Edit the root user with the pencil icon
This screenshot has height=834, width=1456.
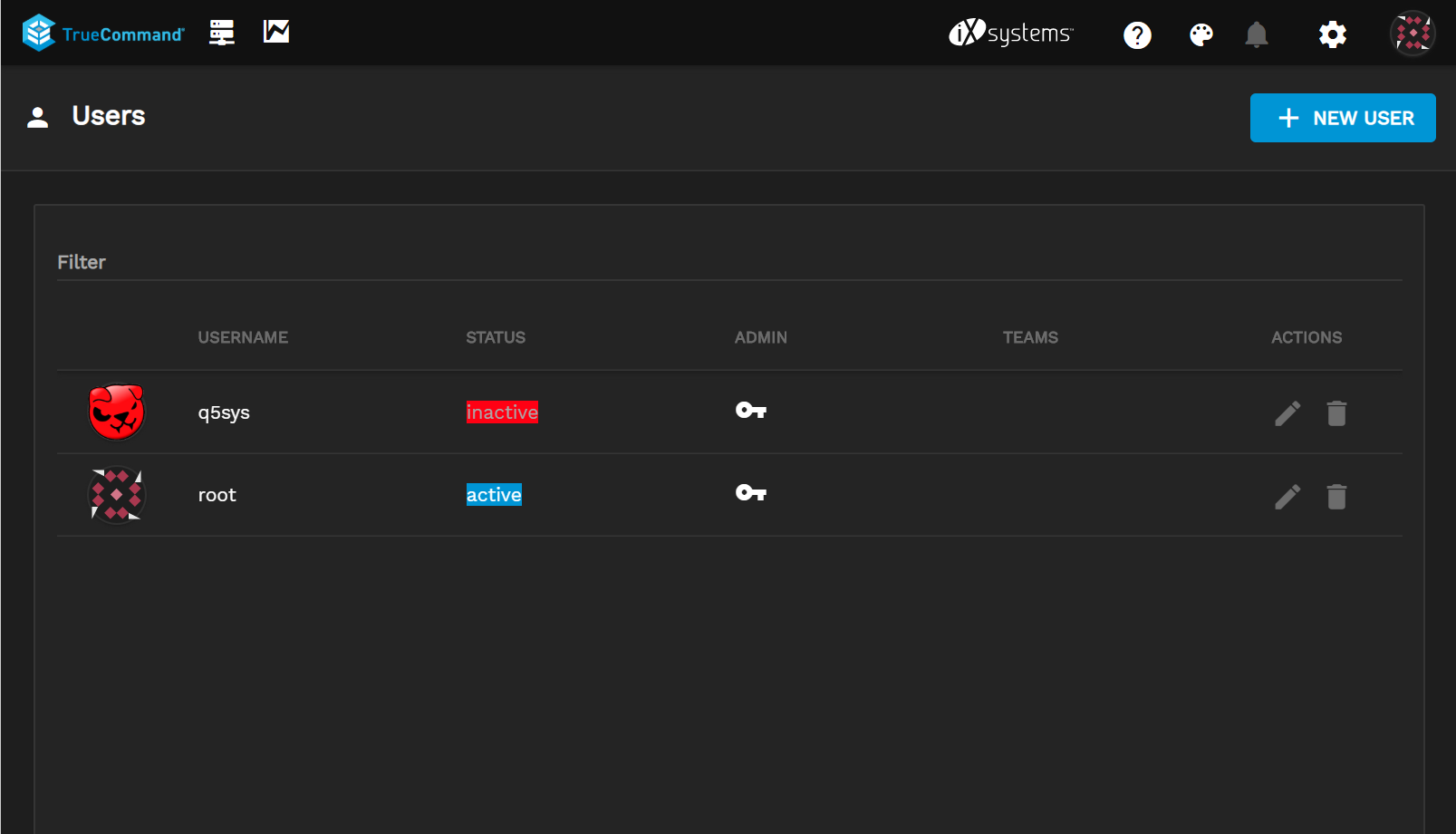tap(1287, 497)
